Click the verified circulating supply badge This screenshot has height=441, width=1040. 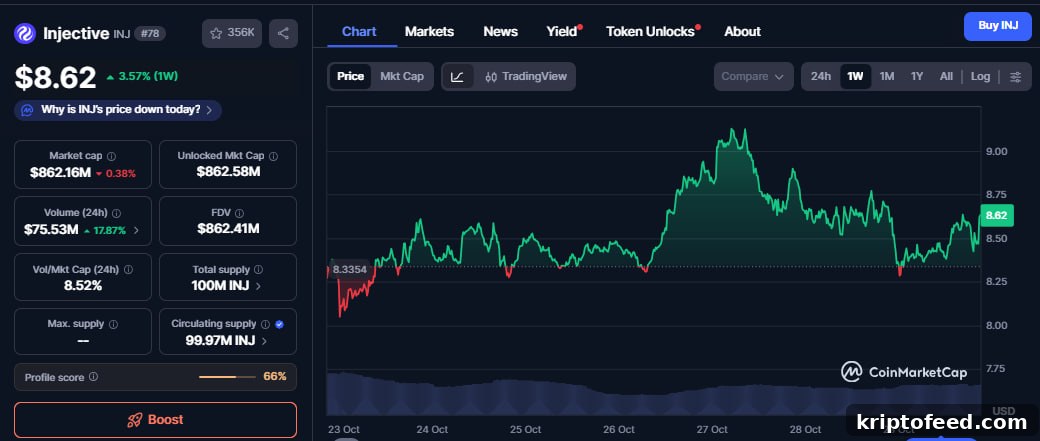(279, 324)
